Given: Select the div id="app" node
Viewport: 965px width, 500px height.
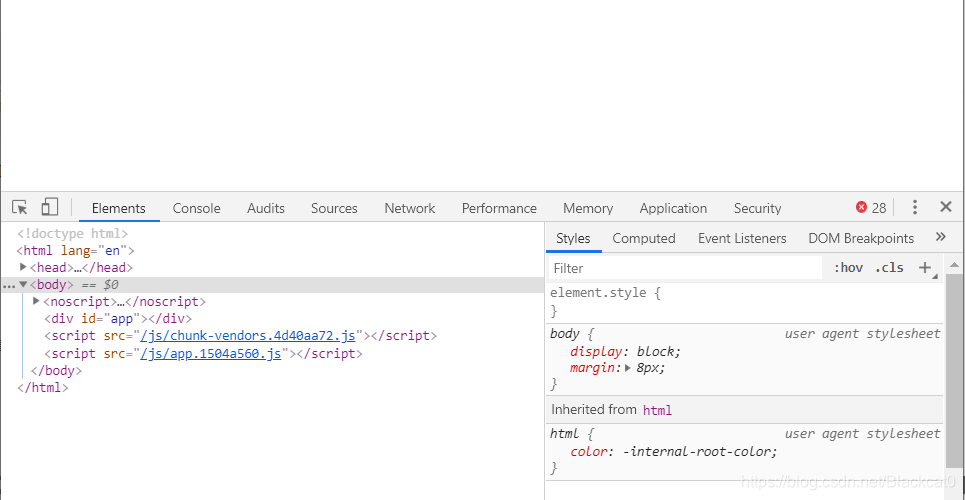Looking at the screenshot, I should (118, 319).
